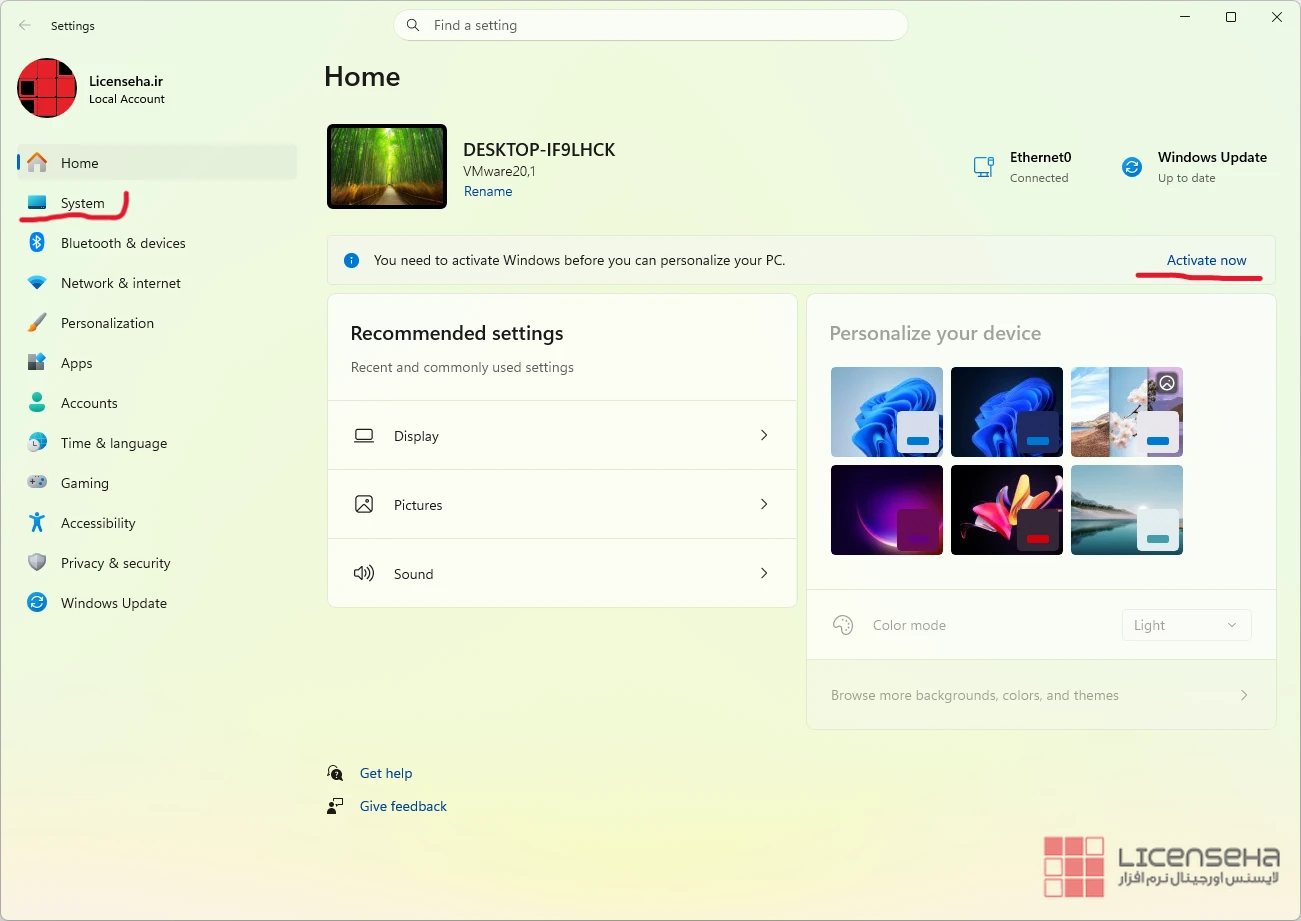
Task: Open Ethernet0 Connected status
Action: pyautogui.click(x=1022, y=167)
